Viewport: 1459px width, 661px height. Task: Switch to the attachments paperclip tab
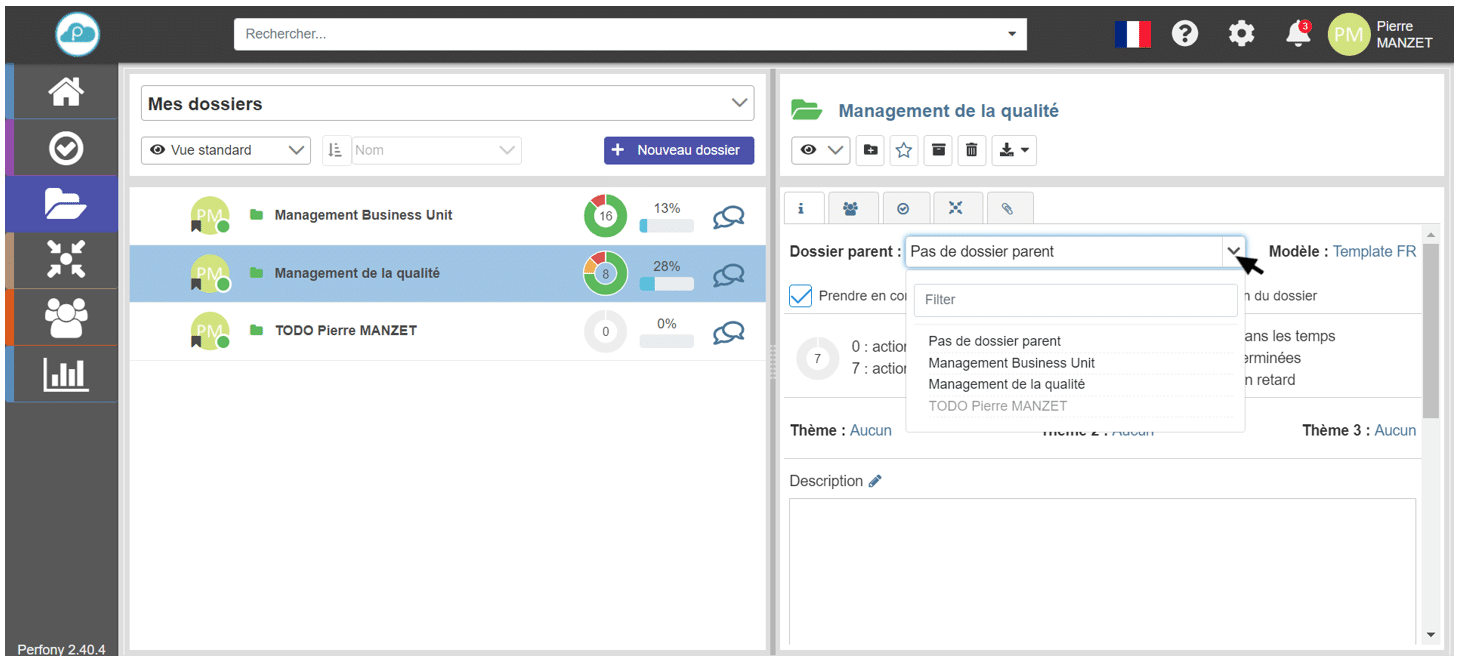1008,208
